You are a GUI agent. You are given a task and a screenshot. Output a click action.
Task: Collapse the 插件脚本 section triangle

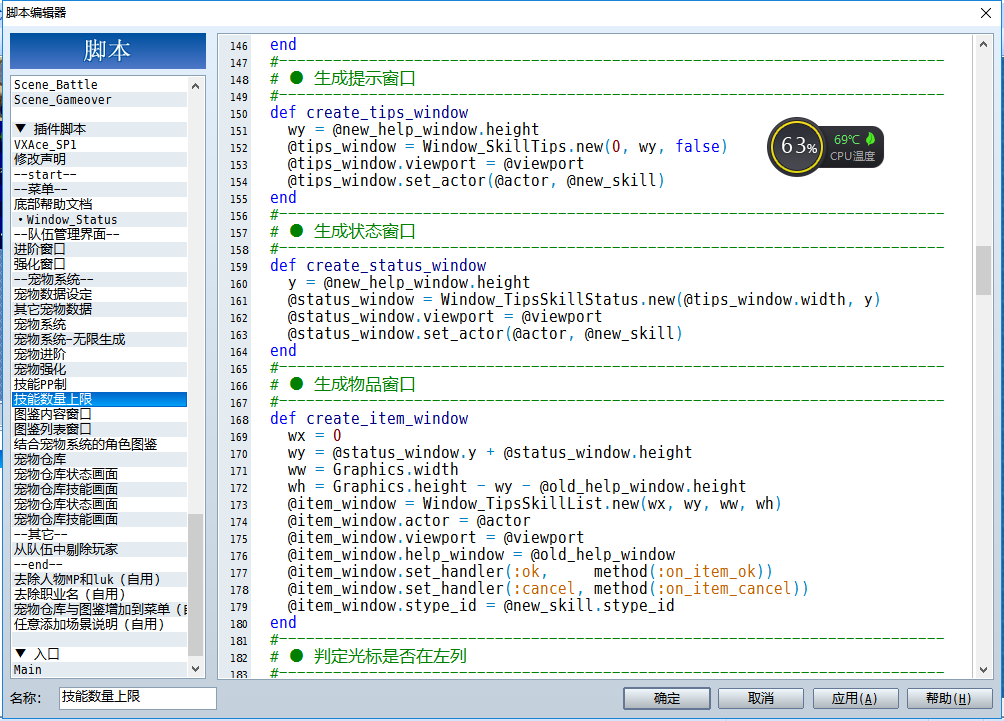[x=20, y=129]
